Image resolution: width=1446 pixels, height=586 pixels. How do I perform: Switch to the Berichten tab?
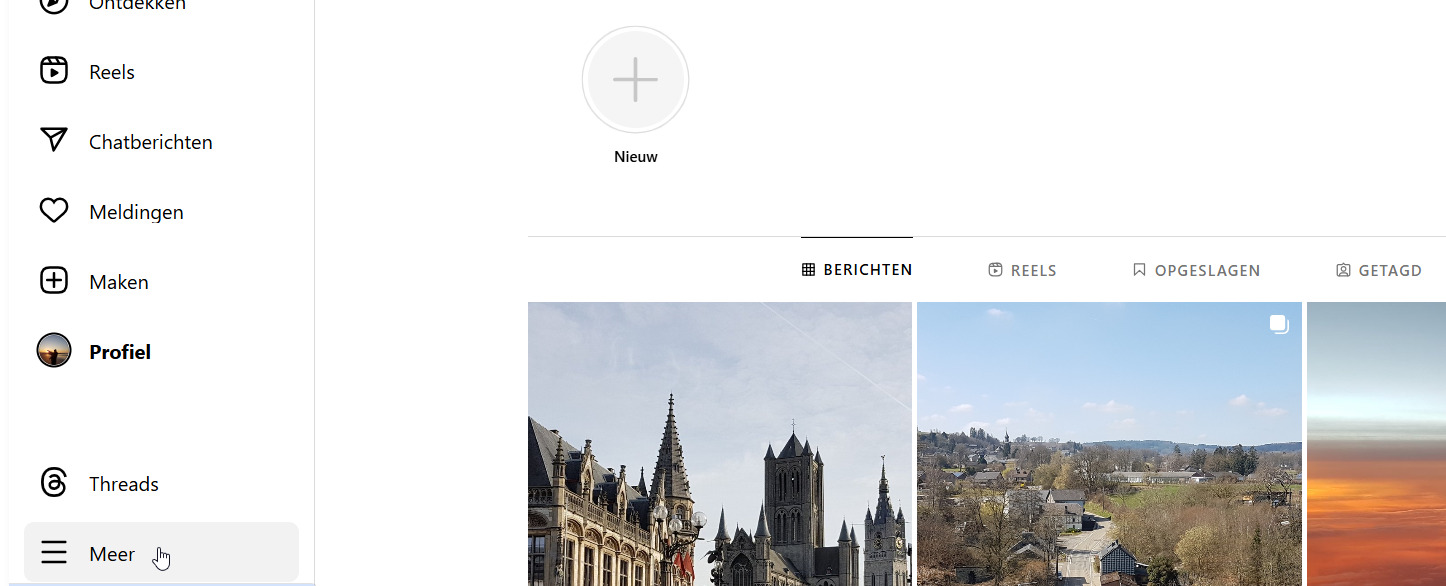point(857,270)
